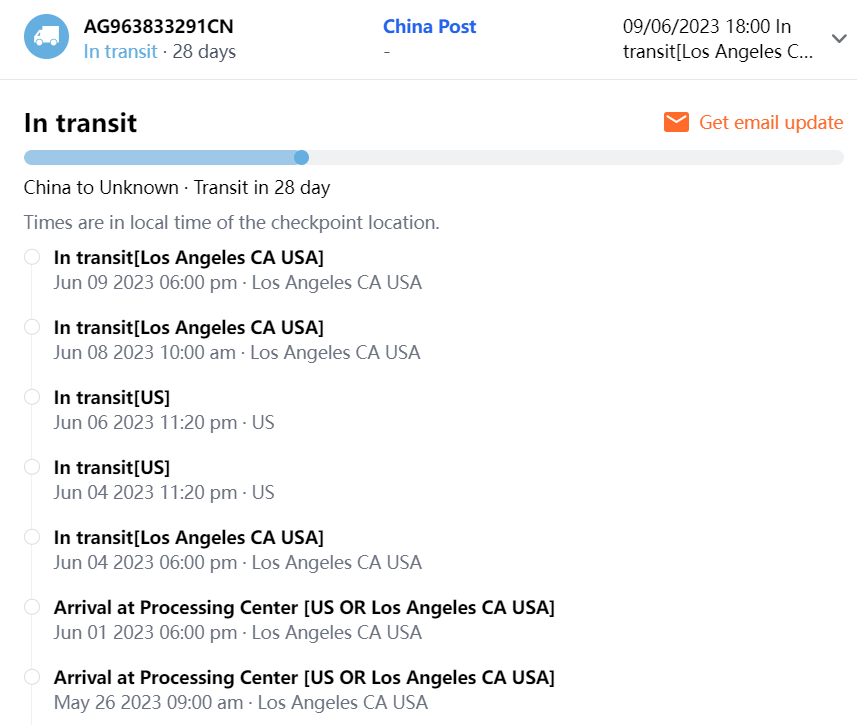This screenshot has width=857, height=725.
Task: Click the Jun 08 2023 checkpoint dot
Action: (32, 327)
